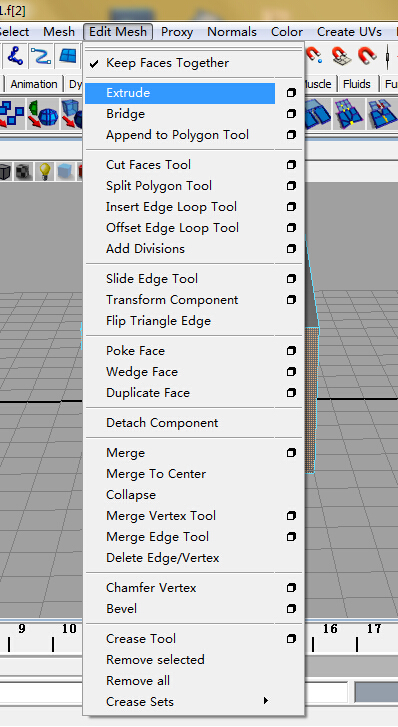Click the blue surface plane icon
This screenshot has width=398, height=727.
point(68,56)
